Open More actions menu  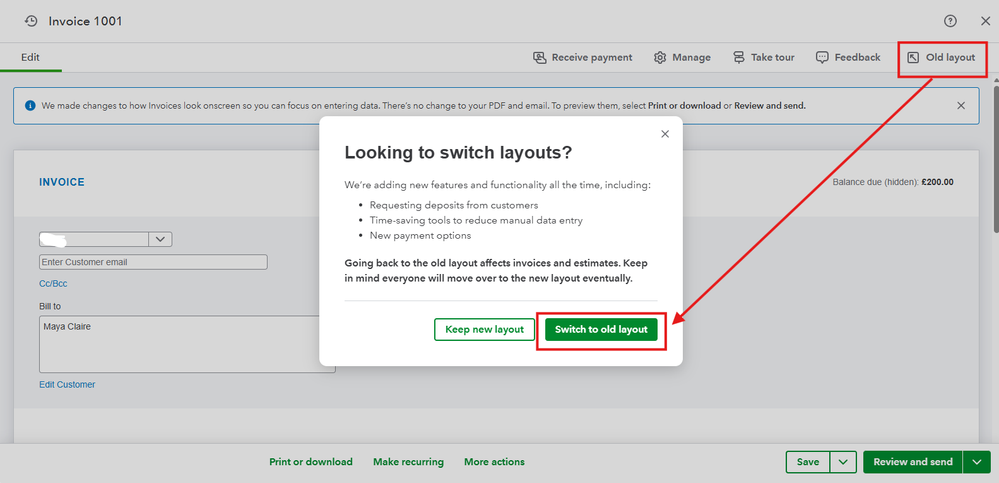point(494,462)
